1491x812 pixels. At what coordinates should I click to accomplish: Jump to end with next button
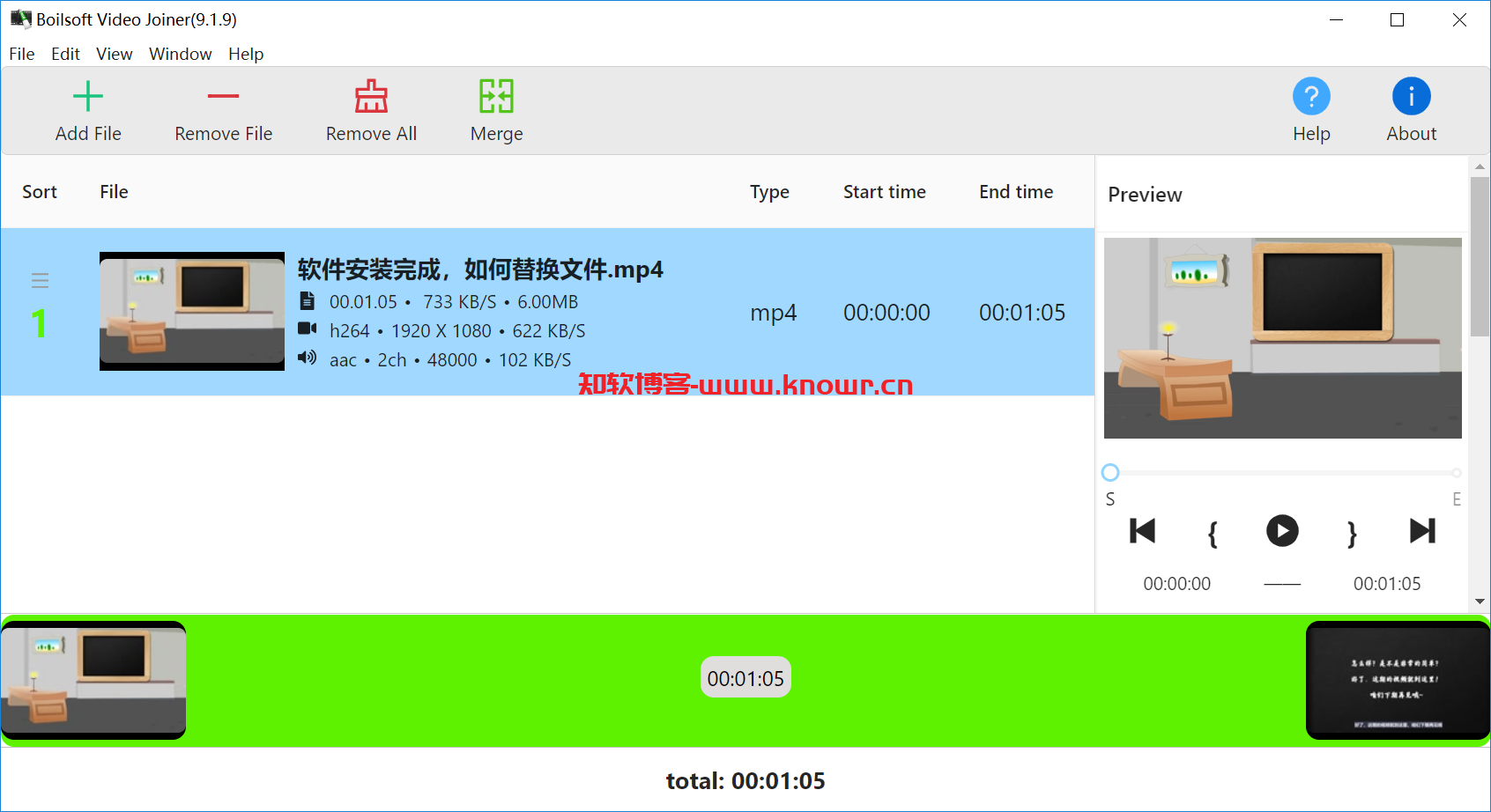point(1422,531)
